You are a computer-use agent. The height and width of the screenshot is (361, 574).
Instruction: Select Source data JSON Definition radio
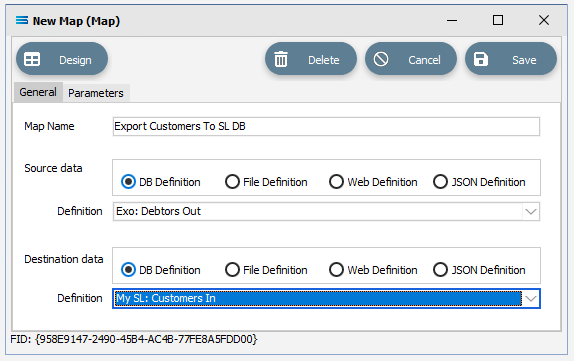tap(440, 182)
